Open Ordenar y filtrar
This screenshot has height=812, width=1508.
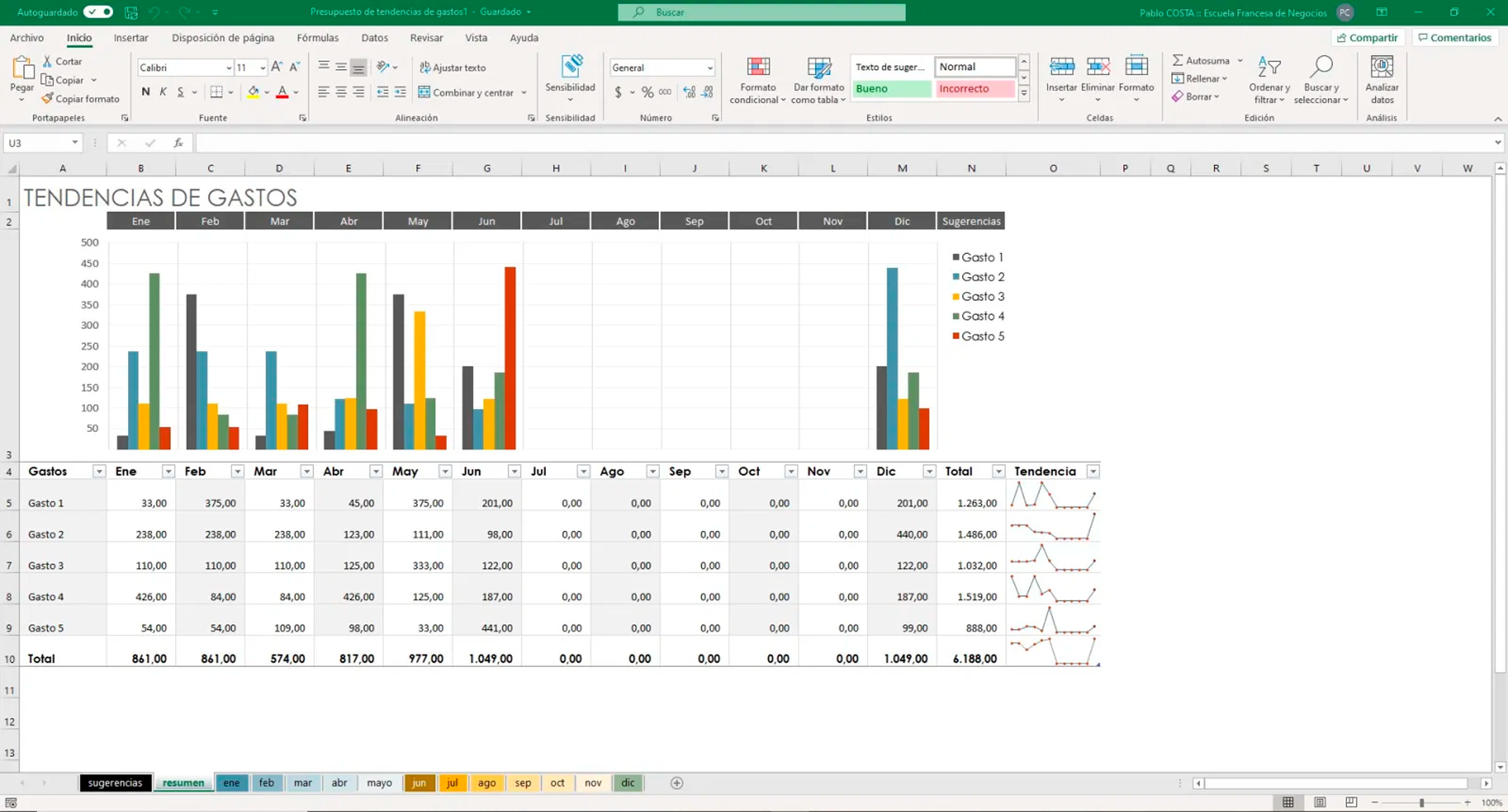click(x=1269, y=79)
